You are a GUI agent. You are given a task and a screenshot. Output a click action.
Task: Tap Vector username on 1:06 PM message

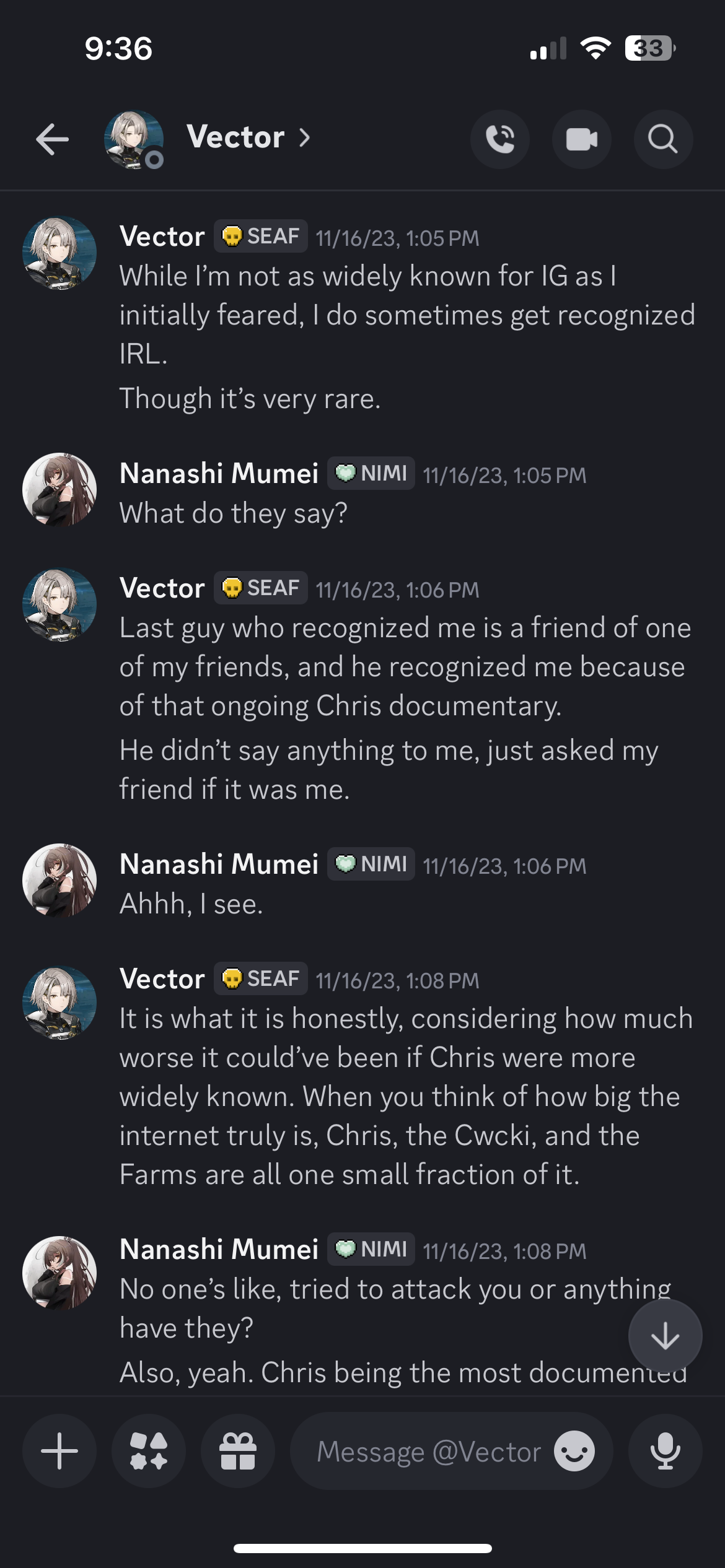[x=162, y=588]
